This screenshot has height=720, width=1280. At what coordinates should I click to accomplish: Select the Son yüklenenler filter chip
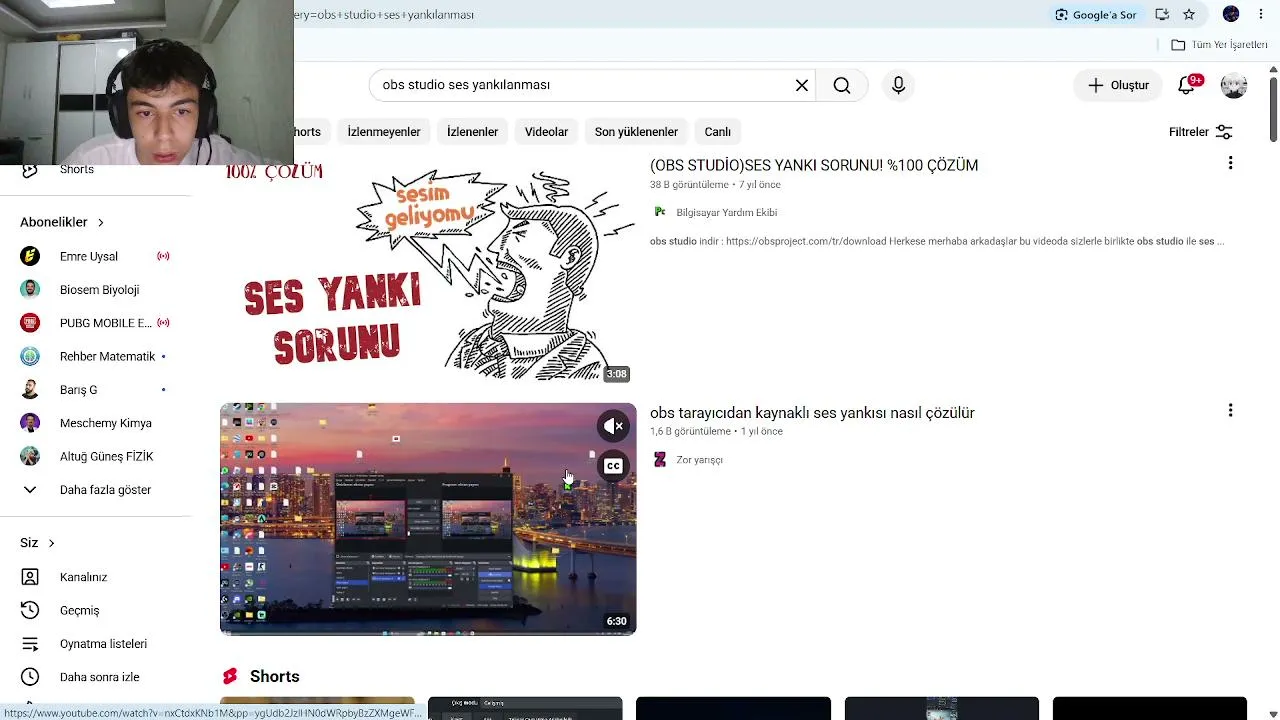tap(636, 132)
